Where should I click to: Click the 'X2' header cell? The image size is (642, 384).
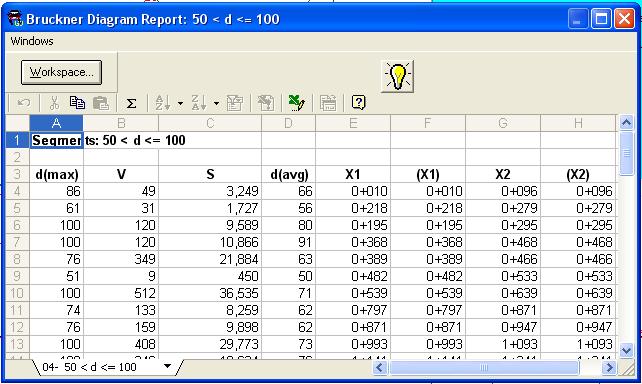coord(503,174)
